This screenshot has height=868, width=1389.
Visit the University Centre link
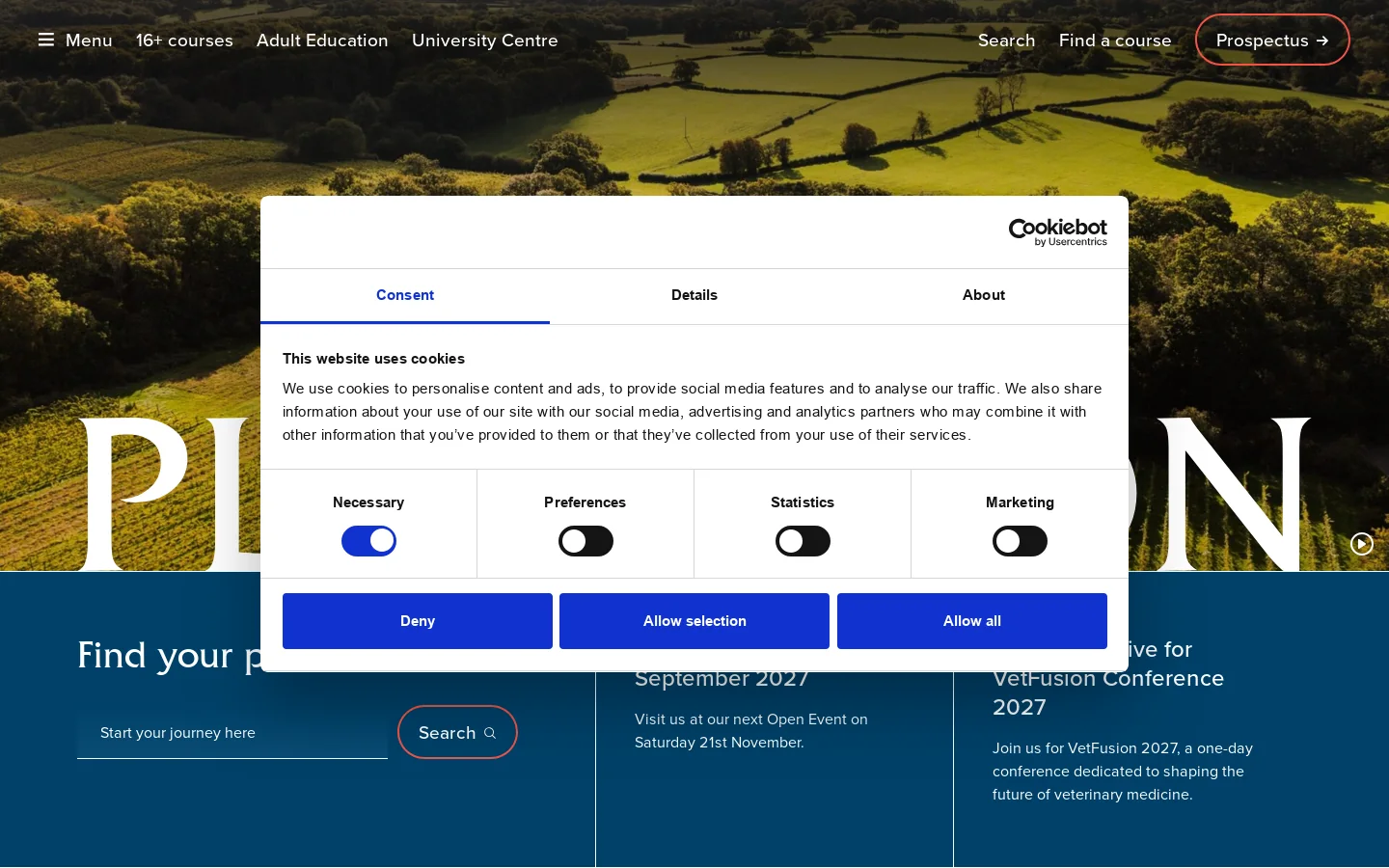485,41
